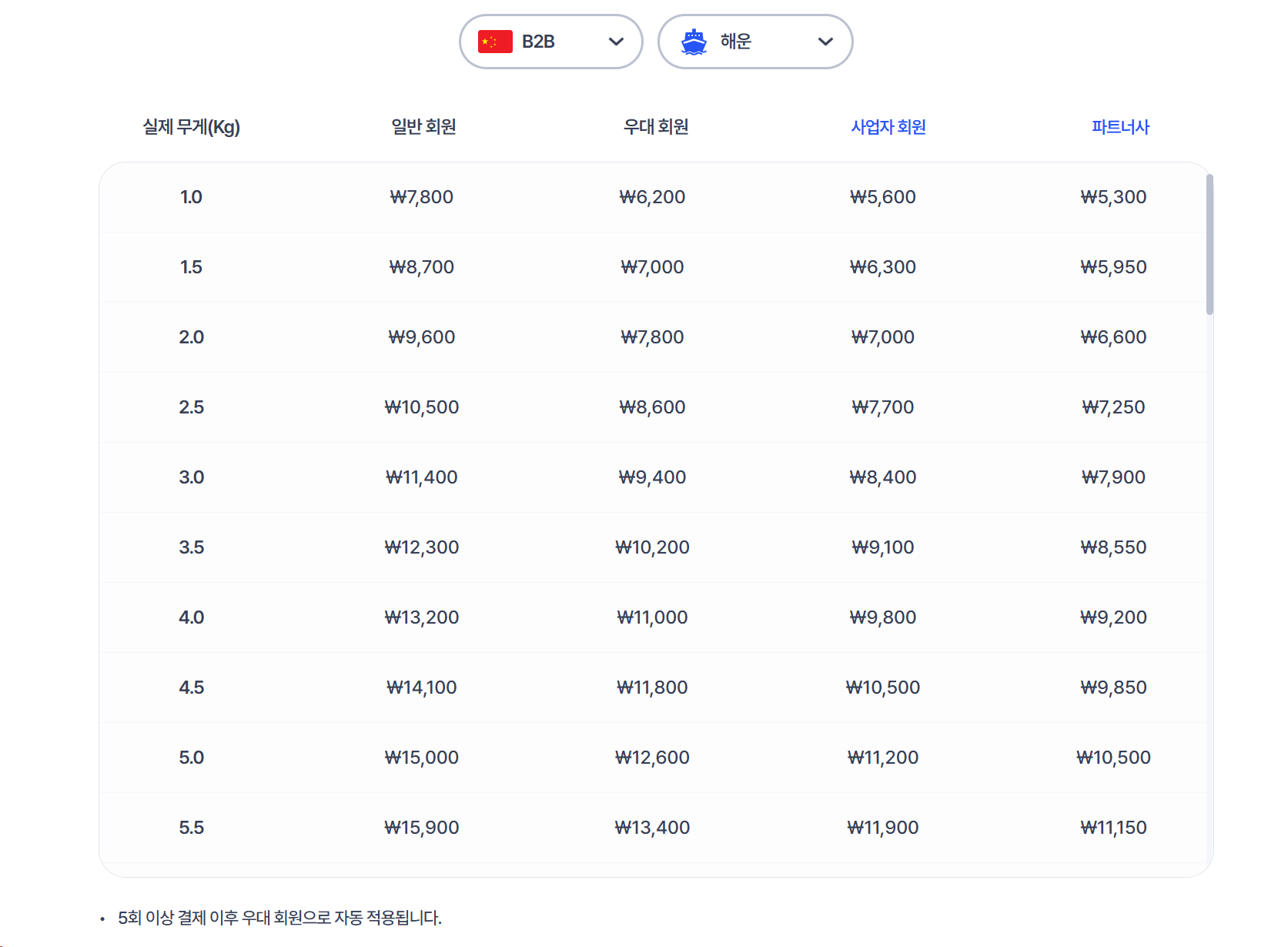Expand the B2B dropdown chevron

click(x=616, y=42)
